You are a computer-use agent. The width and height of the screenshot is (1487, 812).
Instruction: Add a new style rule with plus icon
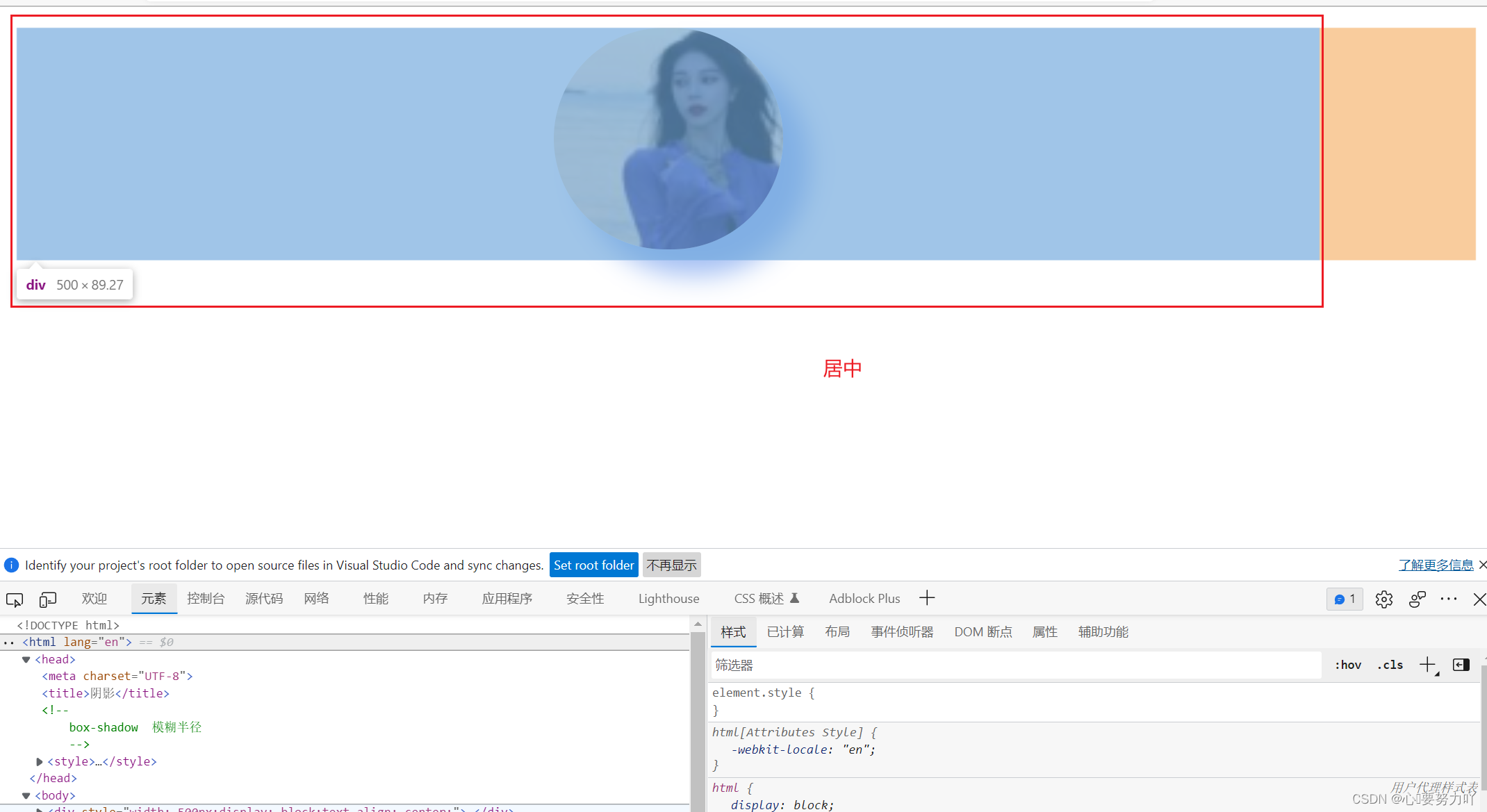(1428, 665)
